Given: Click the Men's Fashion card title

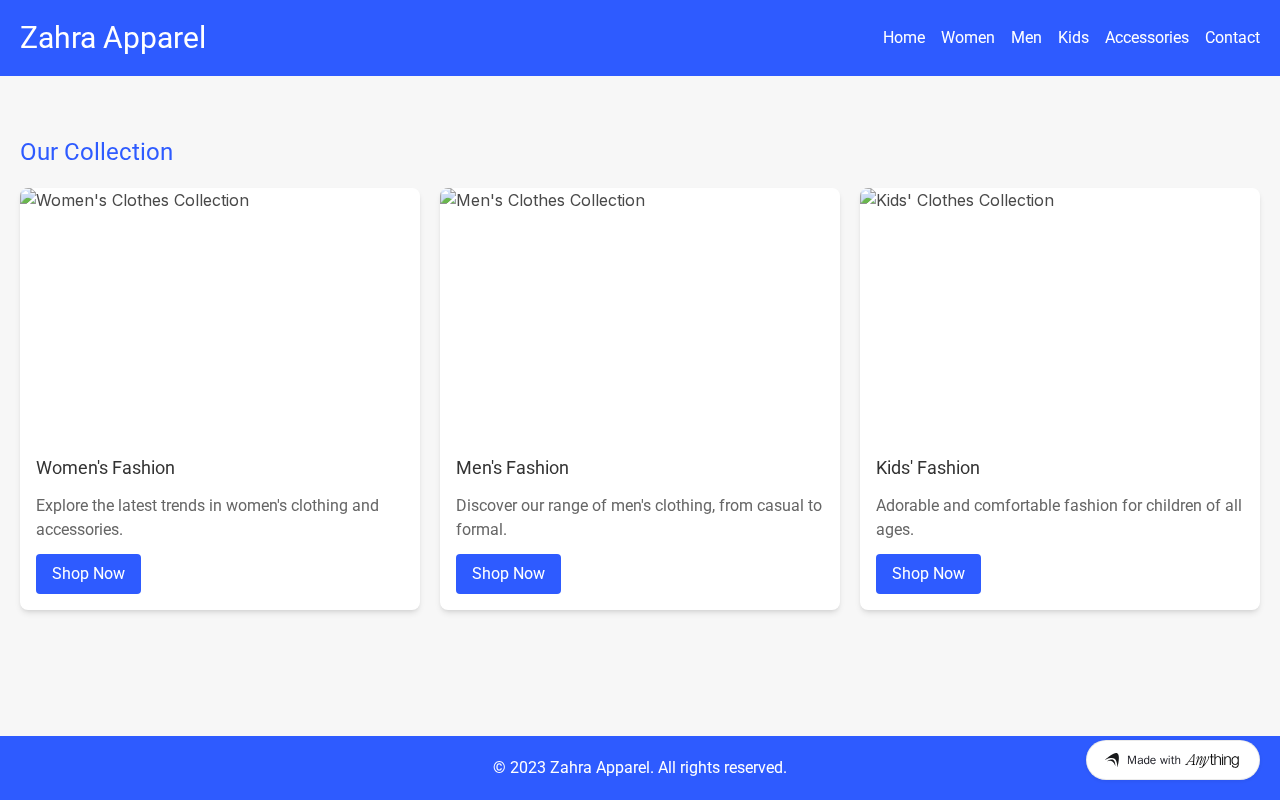Looking at the screenshot, I should (x=512, y=468).
